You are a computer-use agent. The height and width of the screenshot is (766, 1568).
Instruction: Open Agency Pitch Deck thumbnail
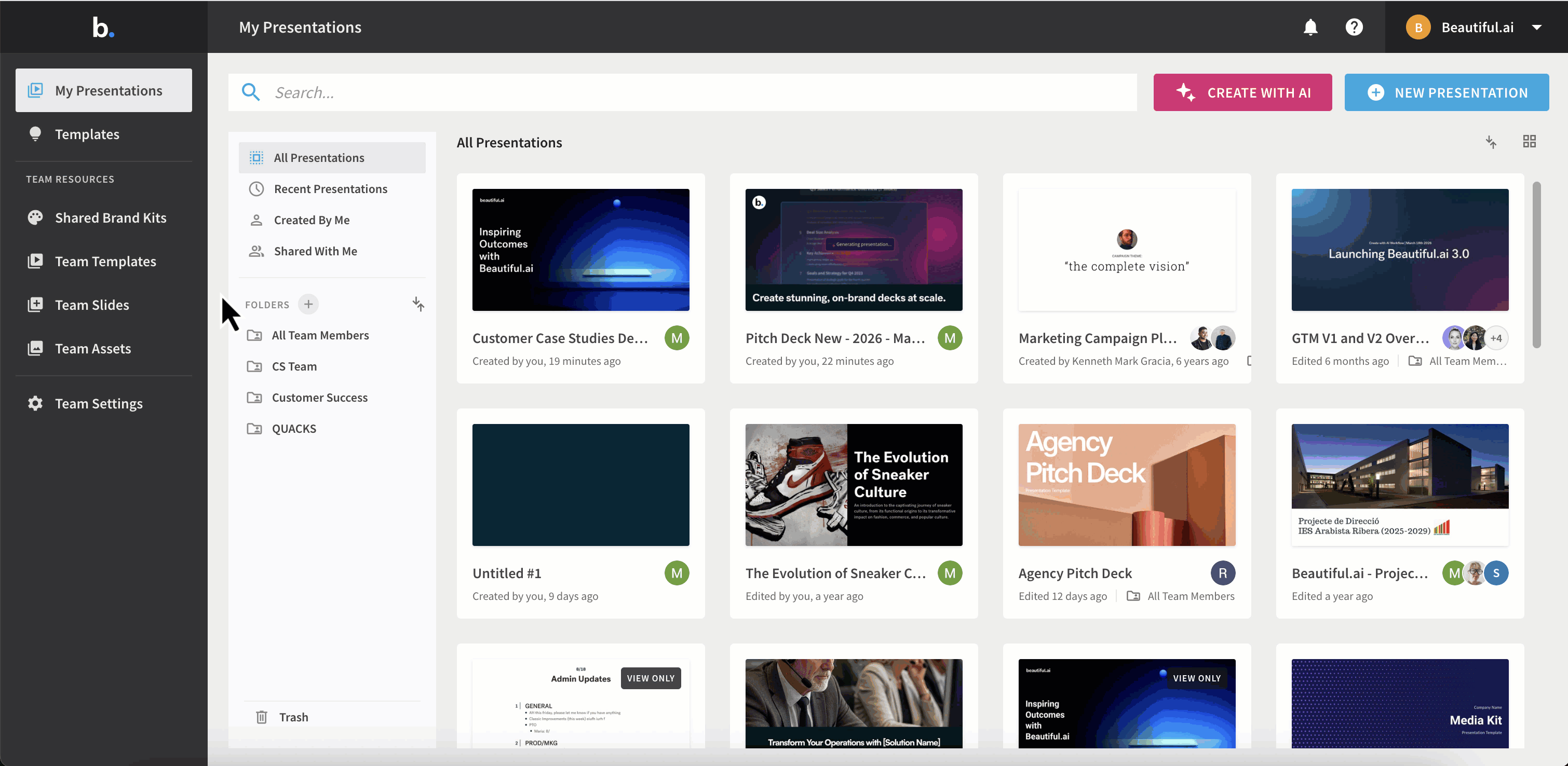[1127, 485]
